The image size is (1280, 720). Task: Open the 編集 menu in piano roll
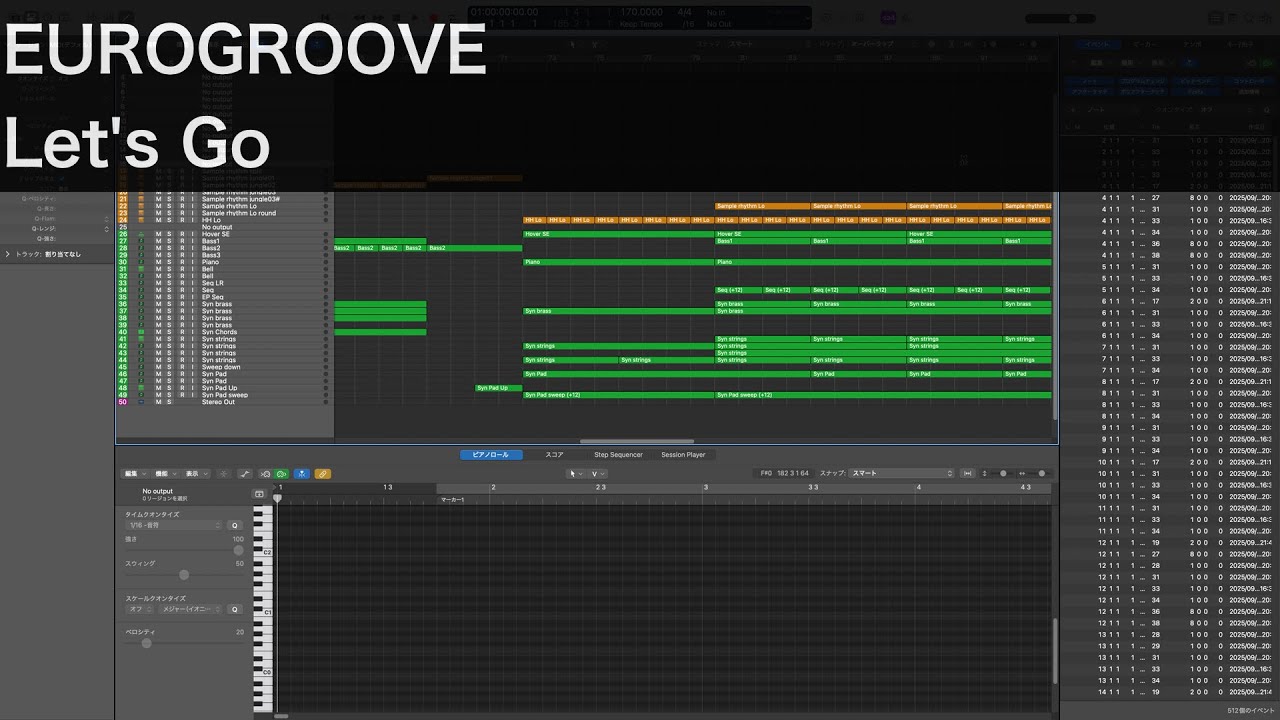(x=135, y=474)
